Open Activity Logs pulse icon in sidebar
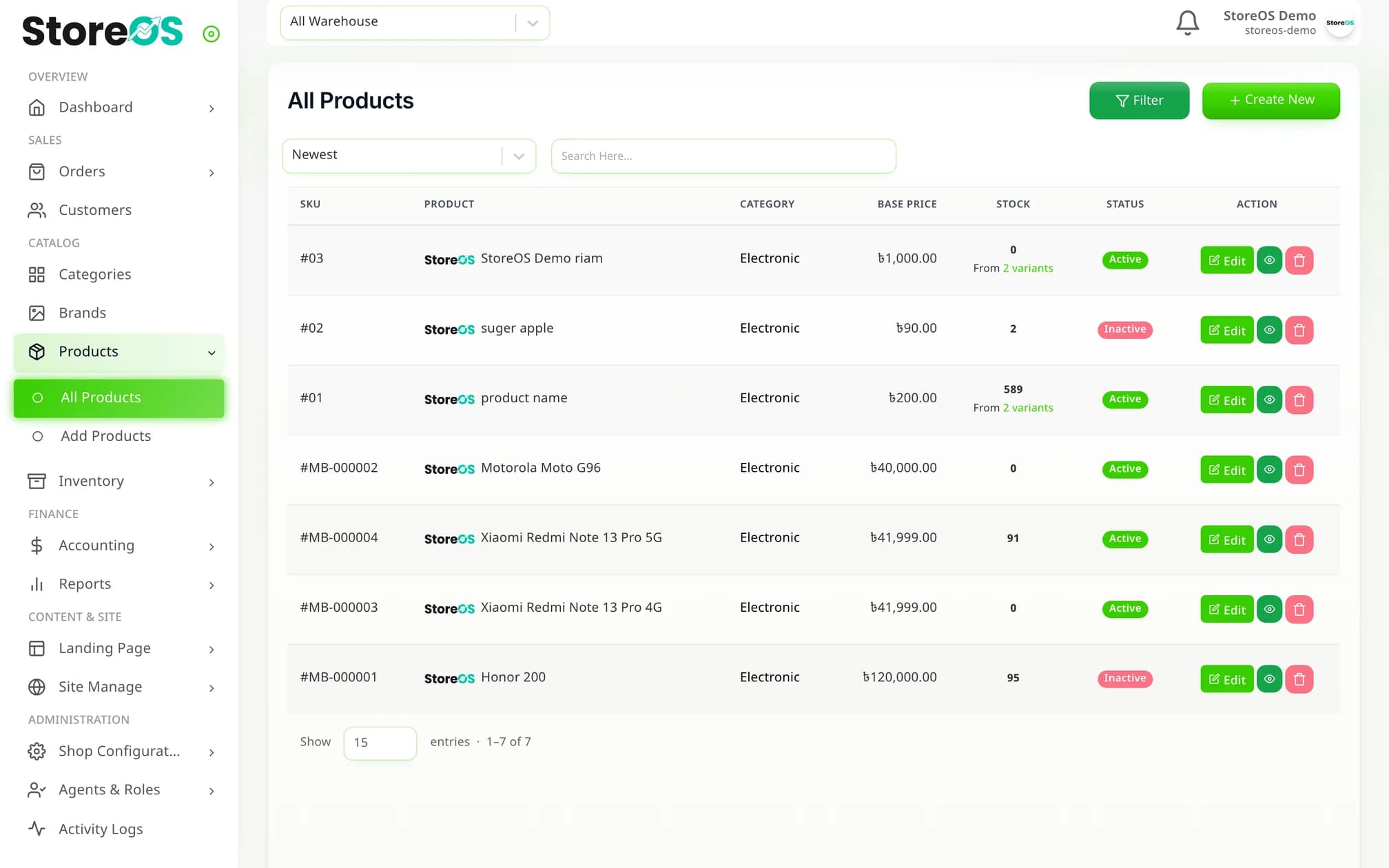The width and height of the screenshot is (1389, 868). pos(37,828)
